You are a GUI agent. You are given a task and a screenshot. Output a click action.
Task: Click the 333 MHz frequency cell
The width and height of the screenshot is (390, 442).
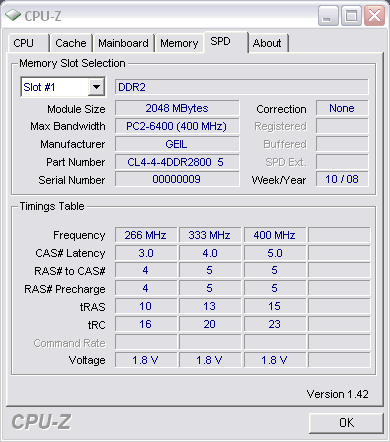point(210,235)
